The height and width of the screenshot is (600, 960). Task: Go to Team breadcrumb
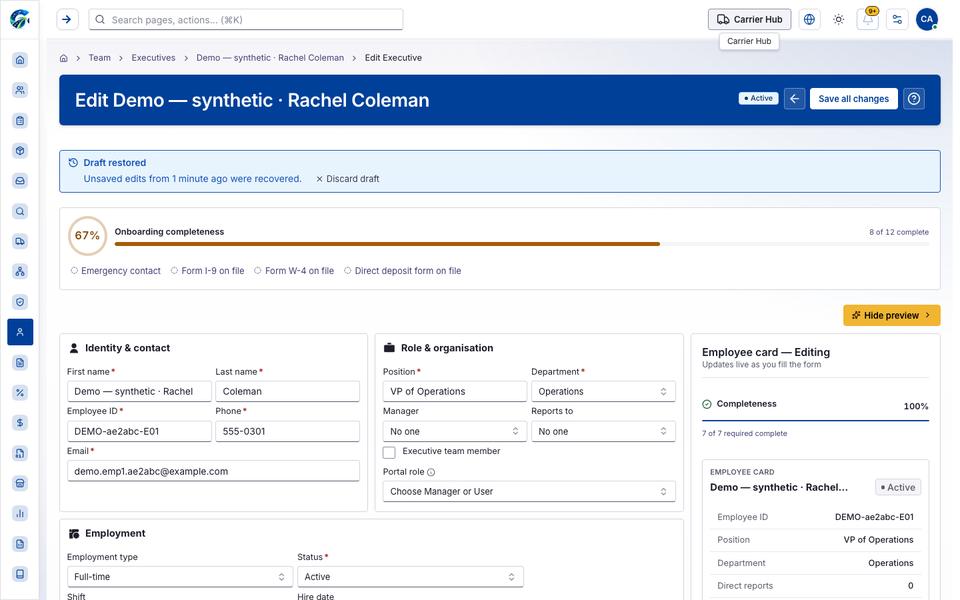pos(99,58)
